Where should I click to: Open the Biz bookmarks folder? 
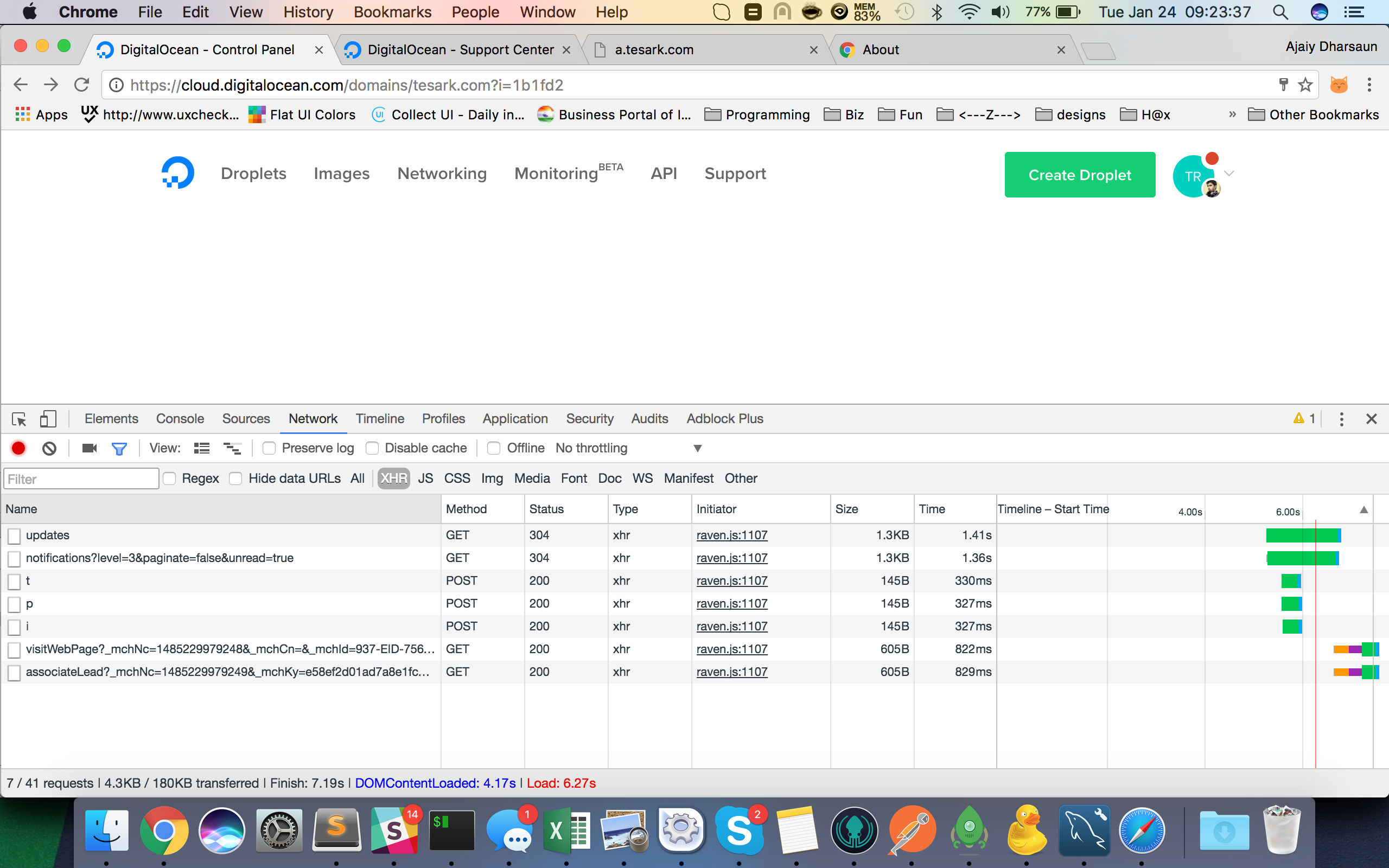tap(844, 115)
